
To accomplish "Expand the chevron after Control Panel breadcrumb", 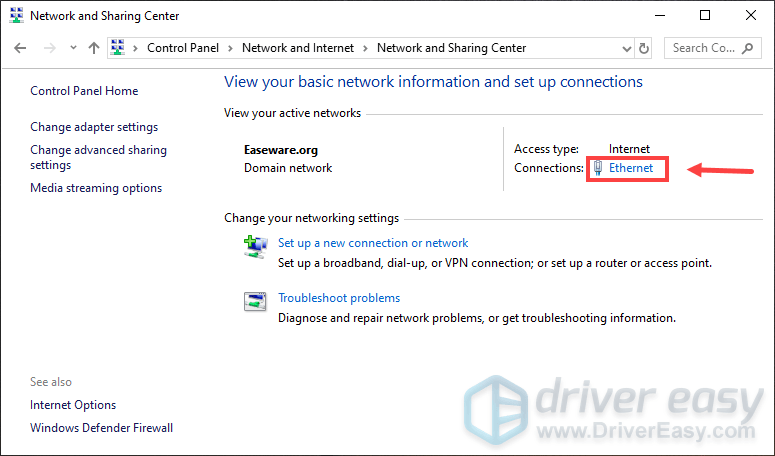I will tap(232, 48).
